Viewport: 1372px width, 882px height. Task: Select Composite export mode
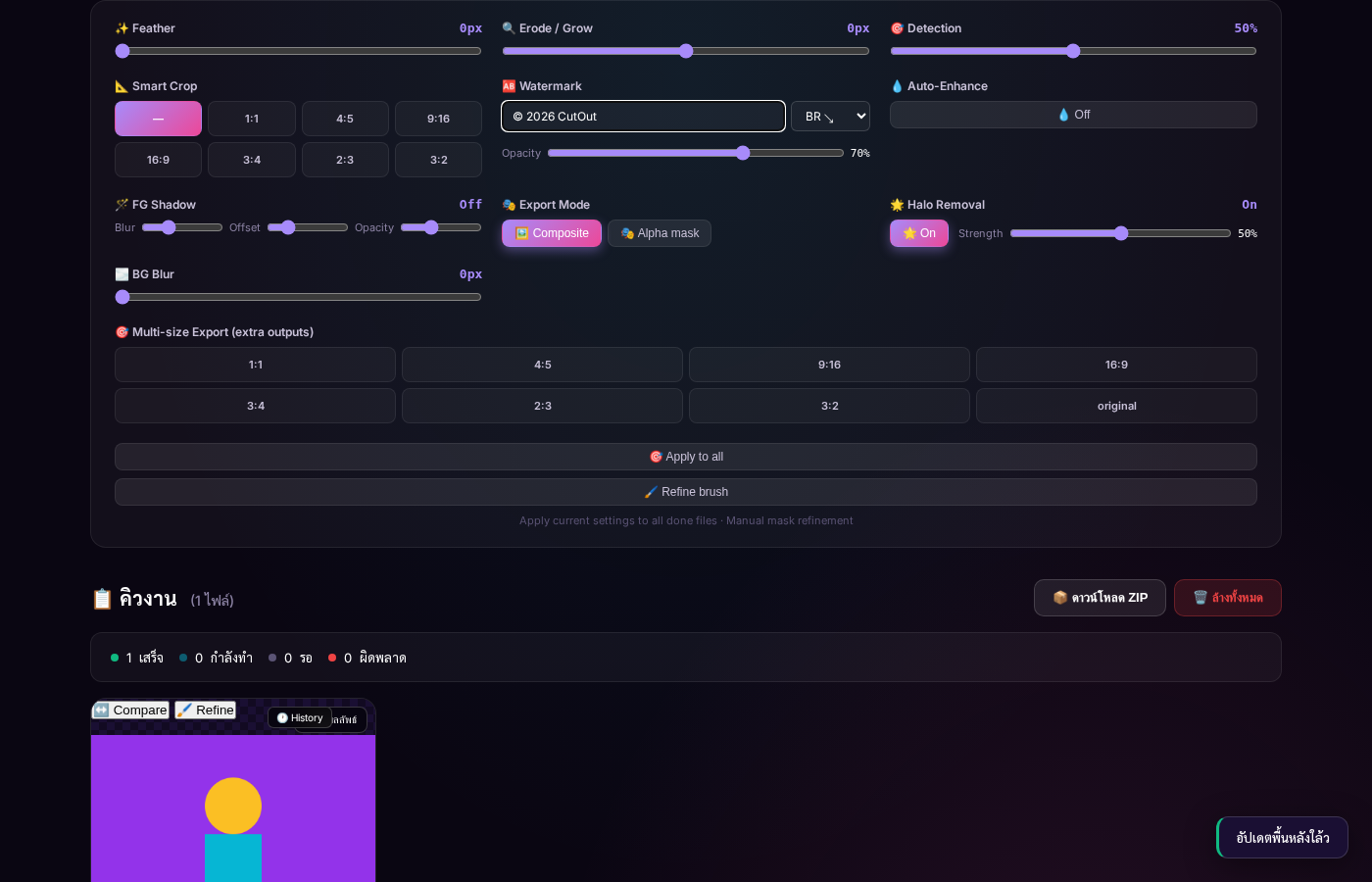pyautogui.click(x=552, y=233)
